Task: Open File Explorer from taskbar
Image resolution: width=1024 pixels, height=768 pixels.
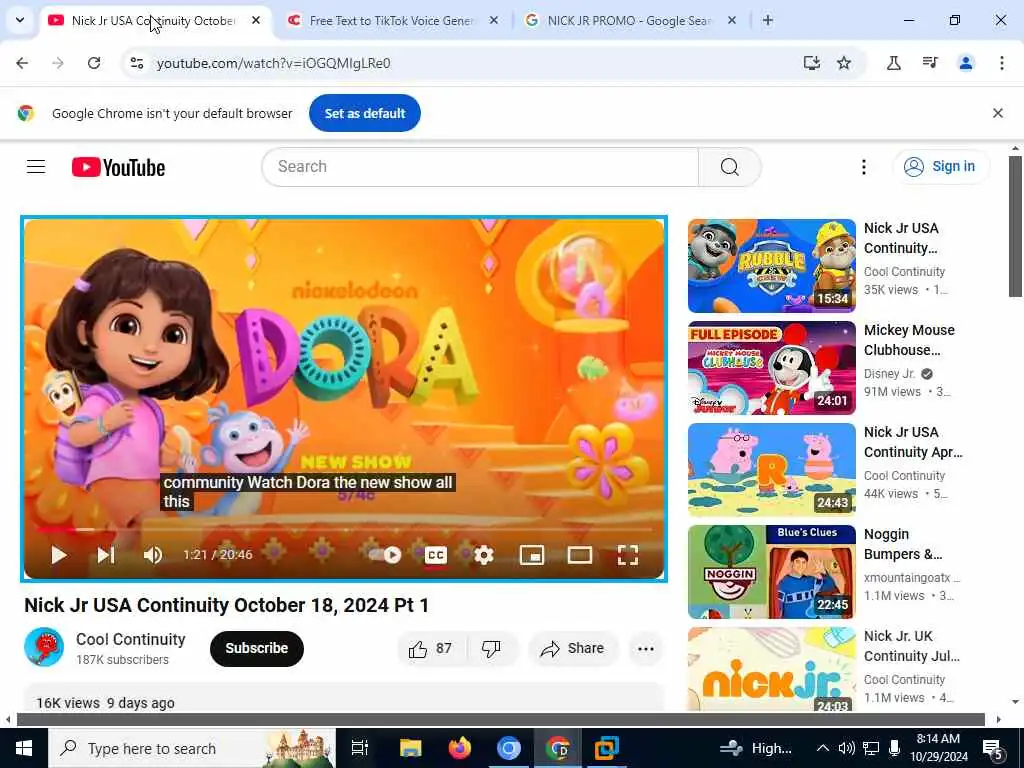Action: click(x=411, y=748)
